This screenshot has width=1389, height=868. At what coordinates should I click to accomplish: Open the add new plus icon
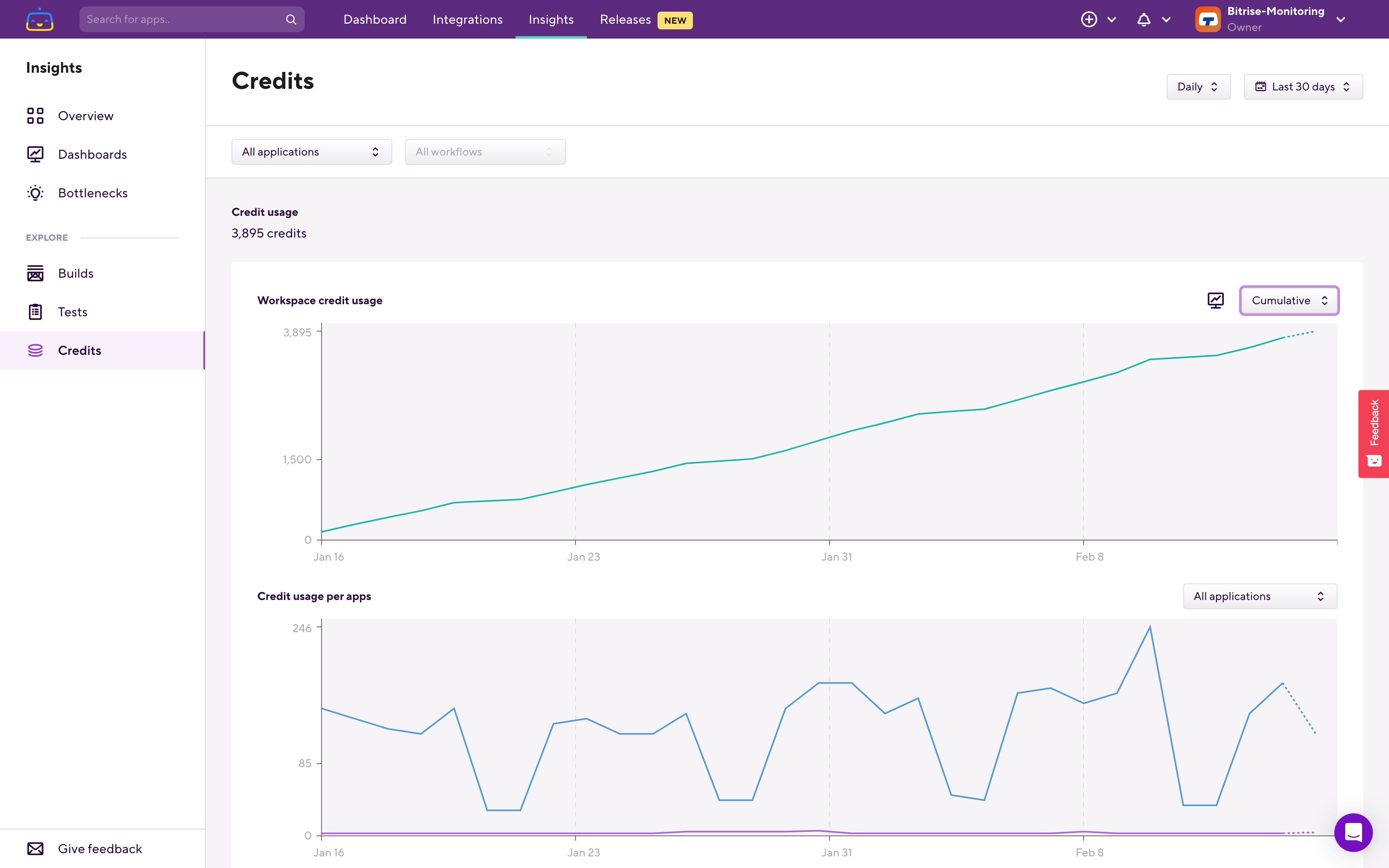(1089, 20)
